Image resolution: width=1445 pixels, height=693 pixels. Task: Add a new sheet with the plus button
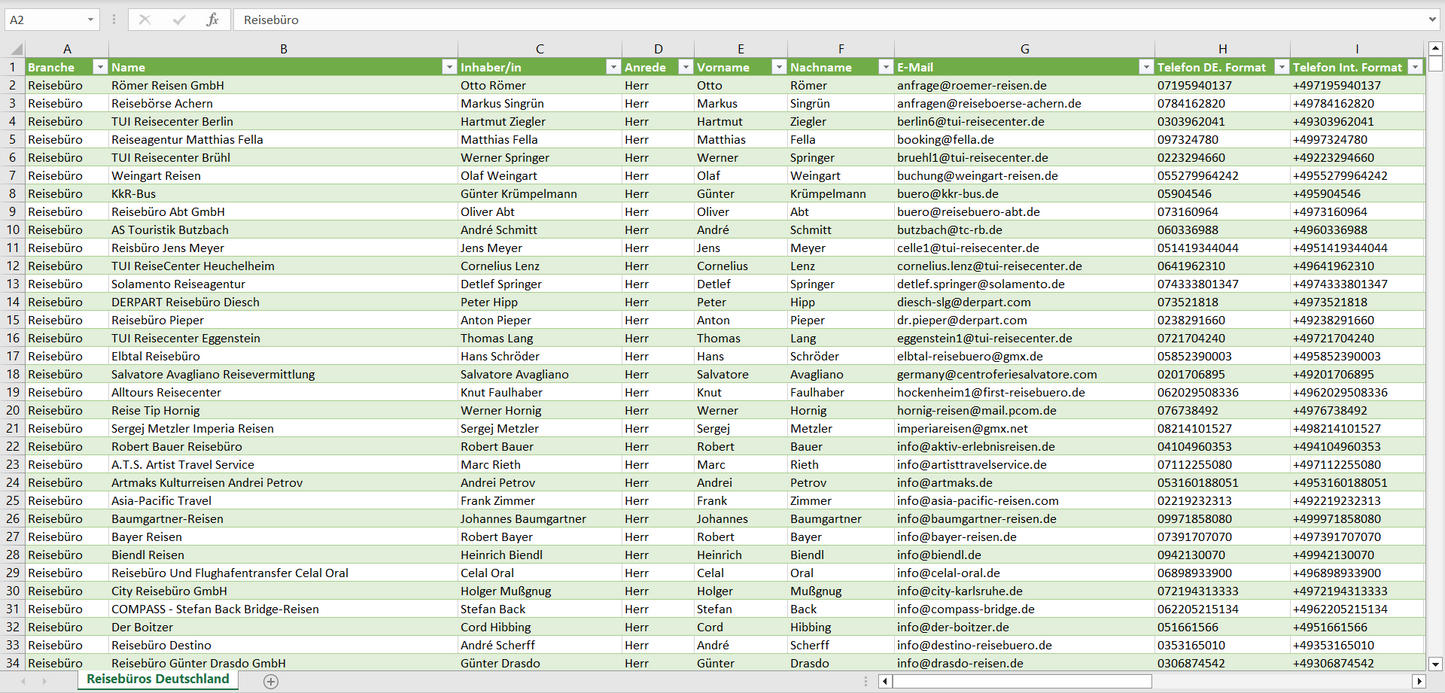tap(270, 681)
